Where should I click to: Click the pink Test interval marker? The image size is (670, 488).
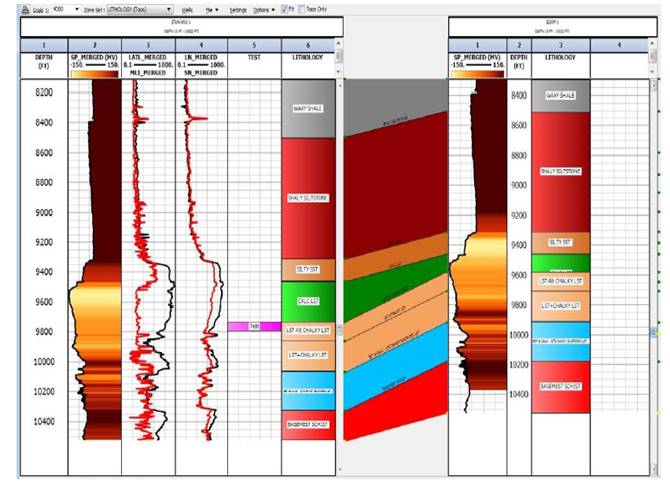[x=253, y=326]
